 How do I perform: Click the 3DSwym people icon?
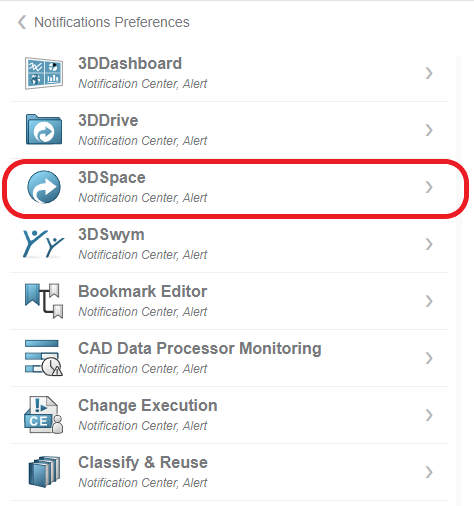tap(43, 244)
